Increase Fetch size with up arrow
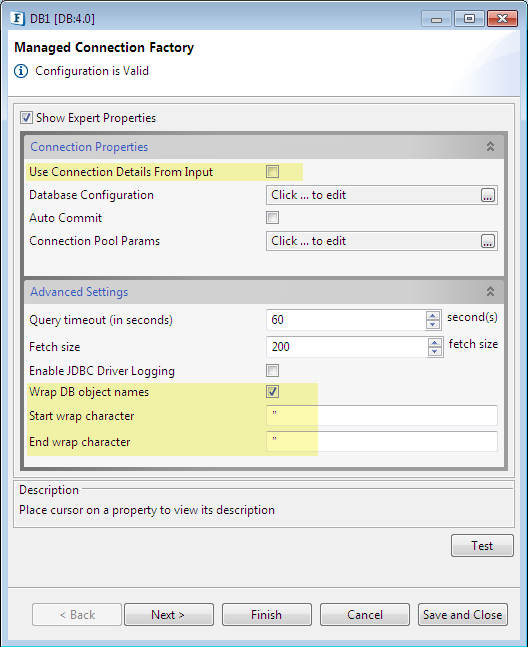This screenshot has width=528, height=647. click(434, 342)
